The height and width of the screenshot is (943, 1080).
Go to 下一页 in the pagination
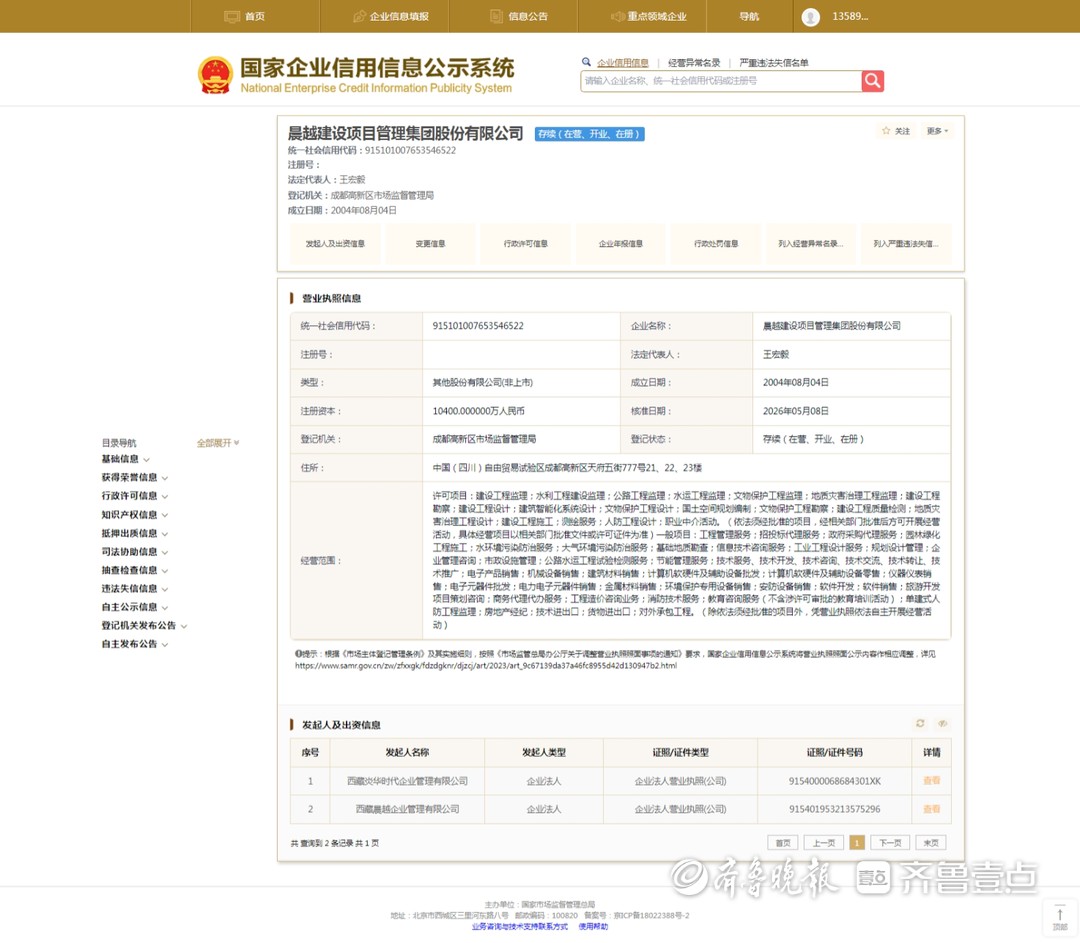(890, 842)
